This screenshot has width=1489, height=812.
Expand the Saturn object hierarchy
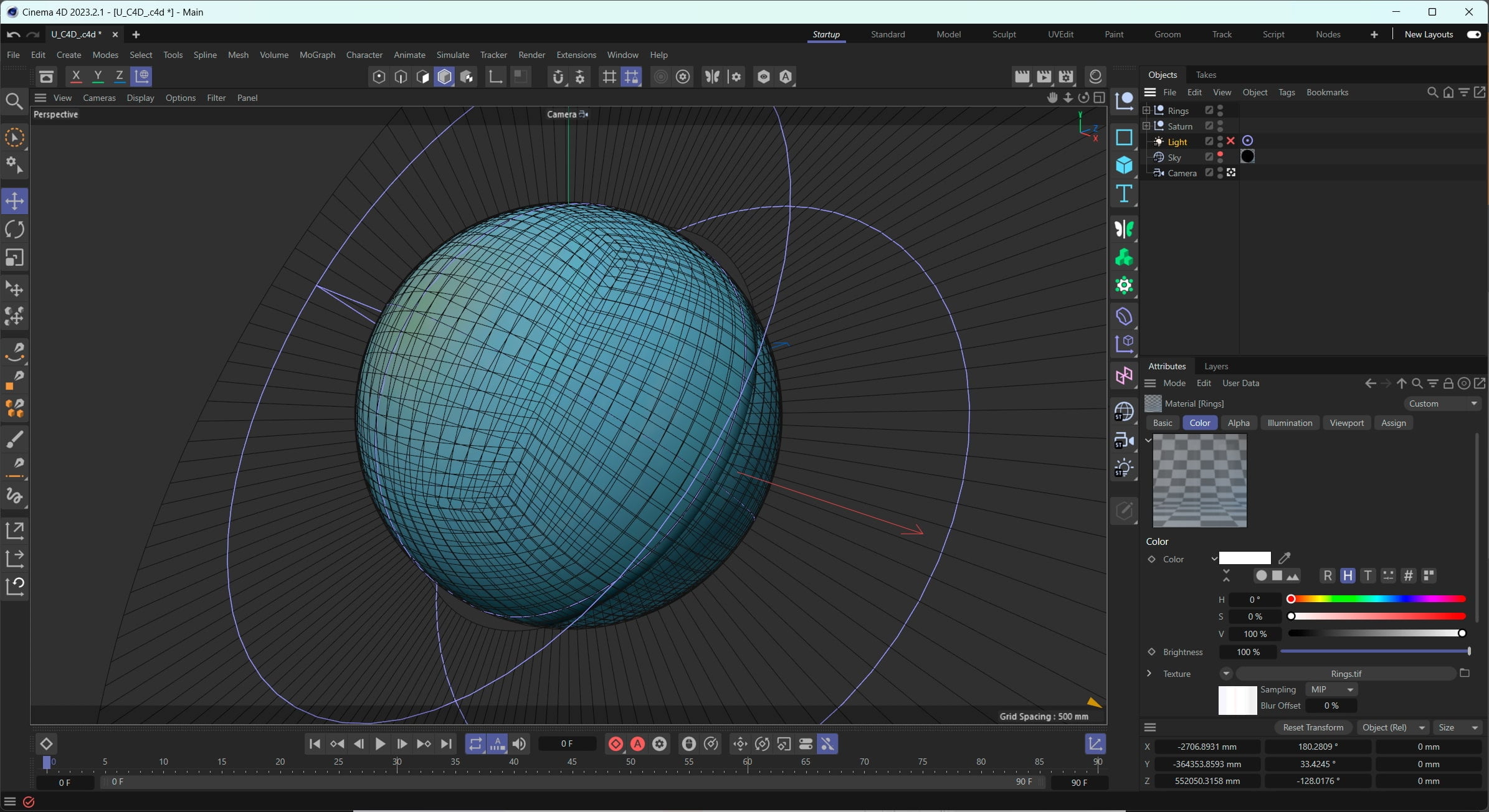(x=1146, y=126)
